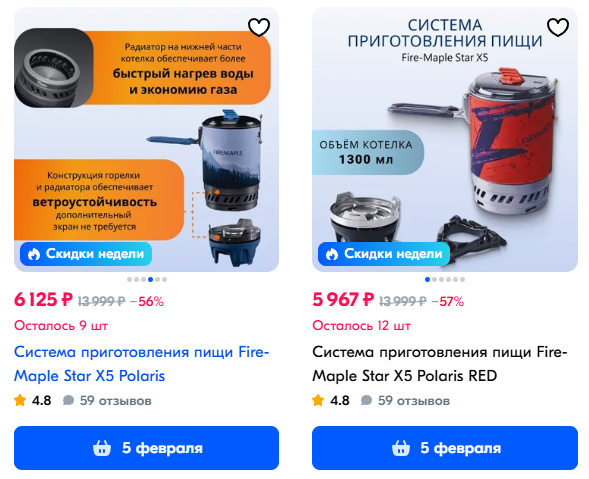The height and width of the screenshot is (479, 589).
Task: Select first carousel dot under left product image
Action: tap(130, 280)
